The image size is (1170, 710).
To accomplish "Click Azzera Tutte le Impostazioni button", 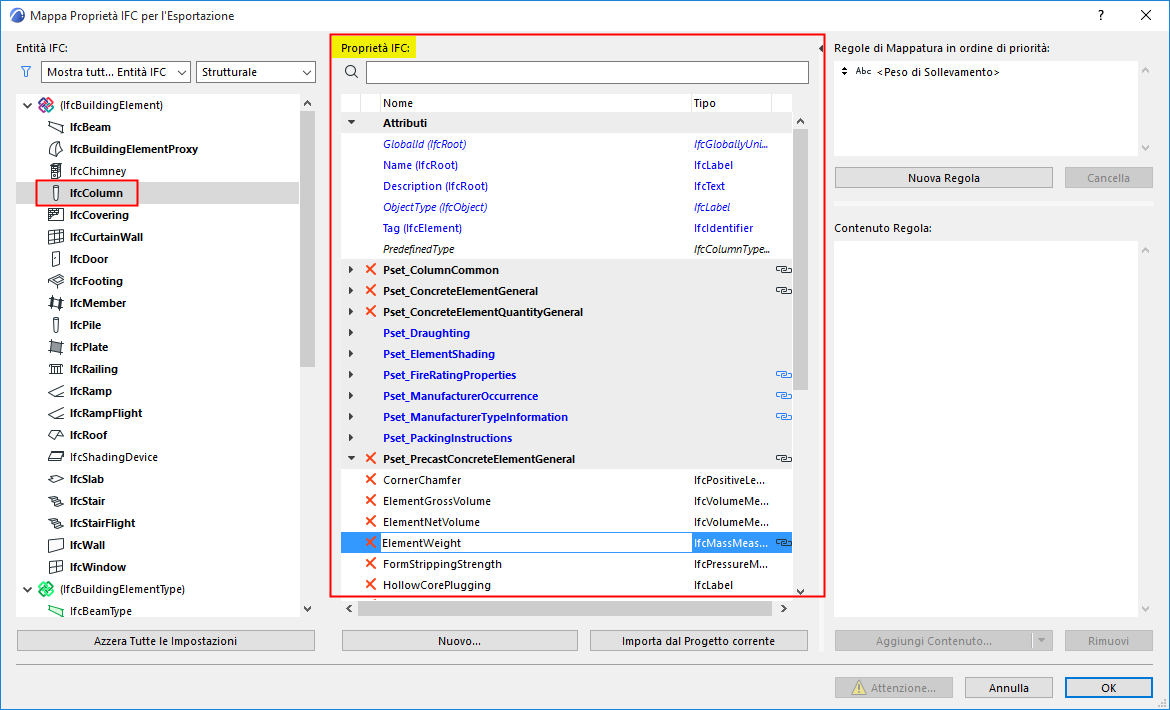I will click(x=166, y=641).
